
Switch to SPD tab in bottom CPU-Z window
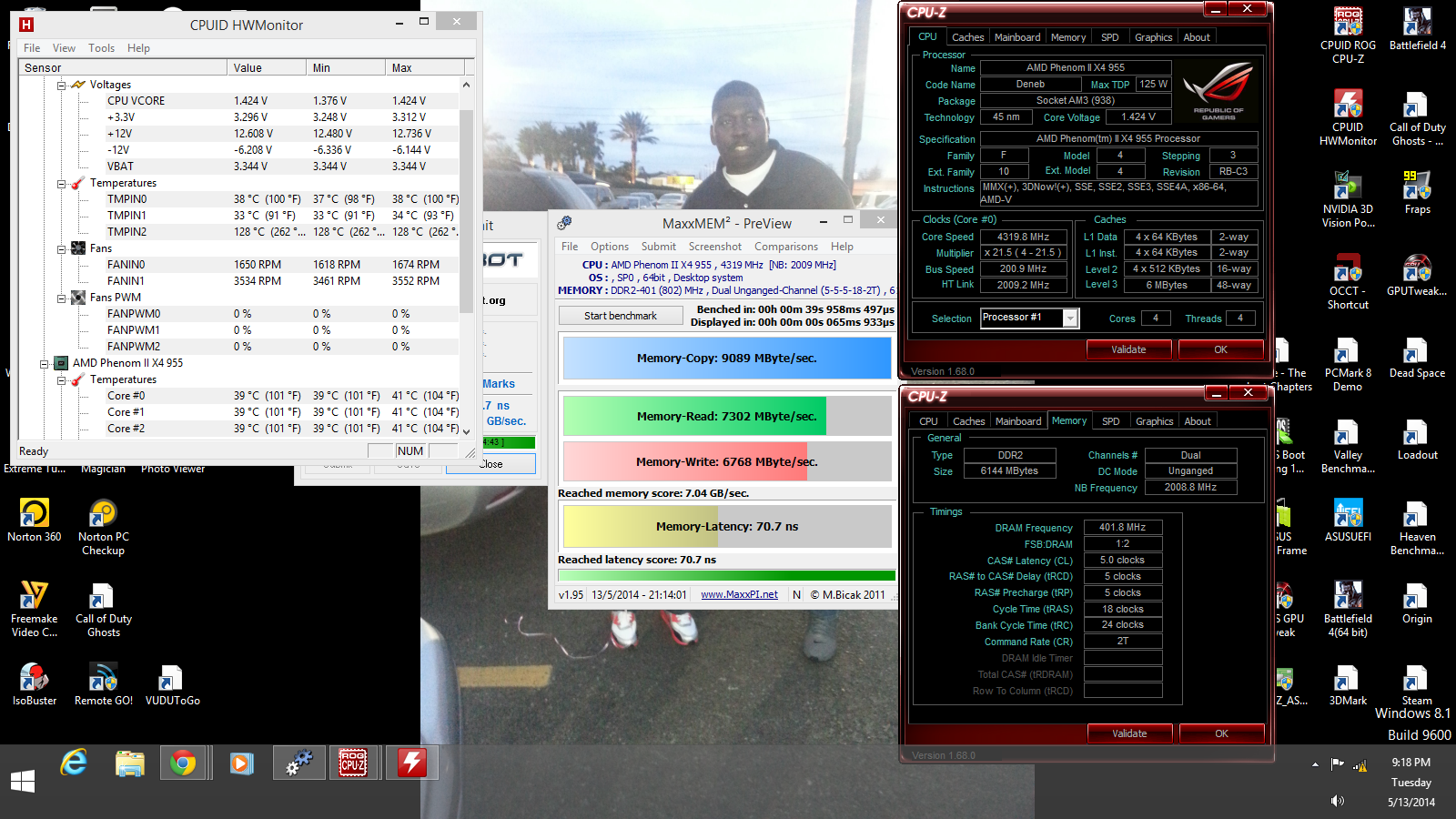coord(1110,421)
